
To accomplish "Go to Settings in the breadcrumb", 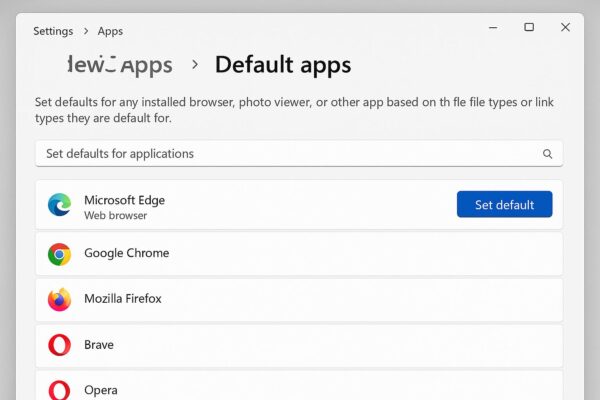I will pyautogui.click(x=53, y=31).
